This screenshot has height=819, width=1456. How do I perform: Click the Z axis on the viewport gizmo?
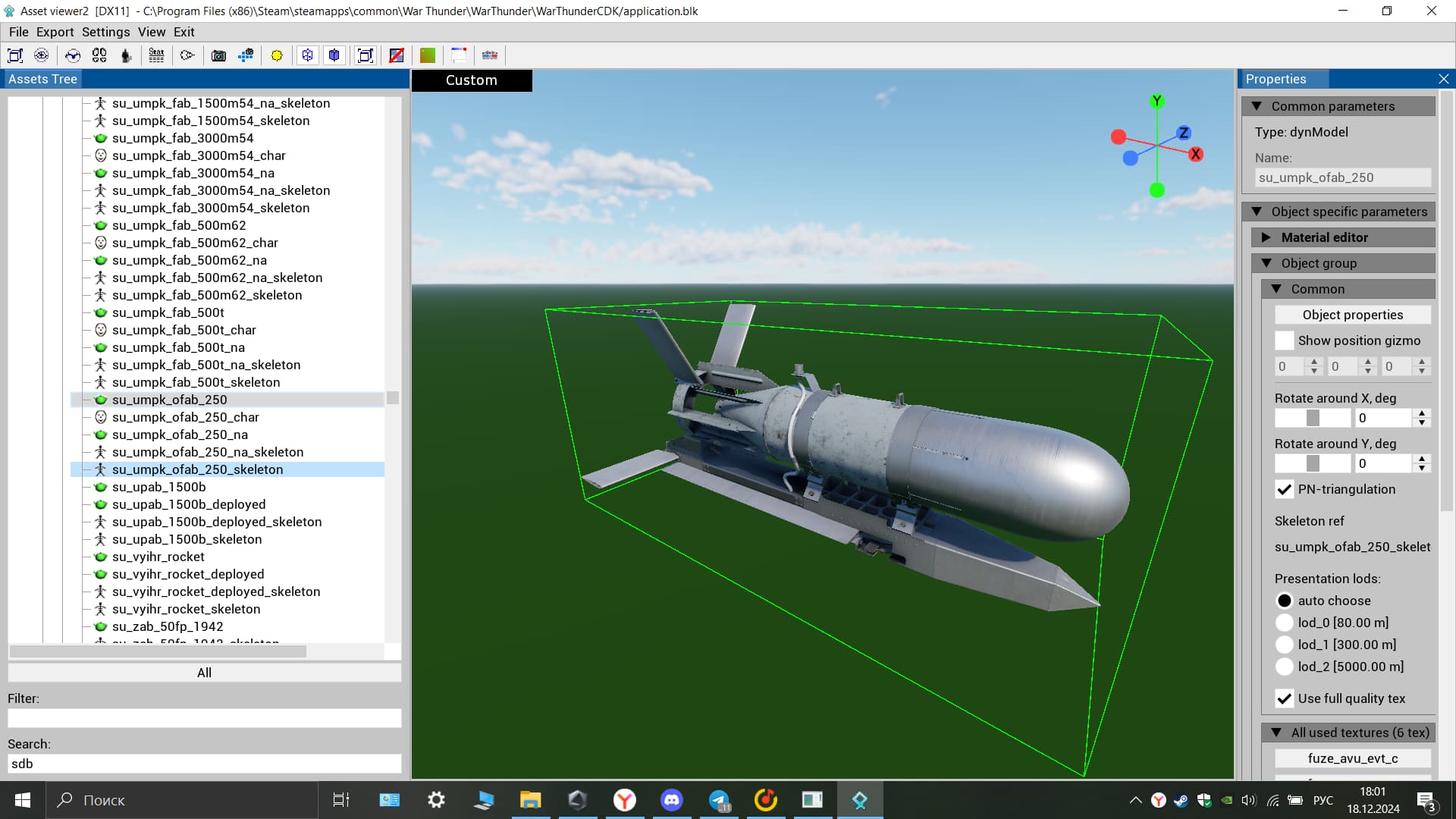pyautogui.click(x=1184, y=133)
